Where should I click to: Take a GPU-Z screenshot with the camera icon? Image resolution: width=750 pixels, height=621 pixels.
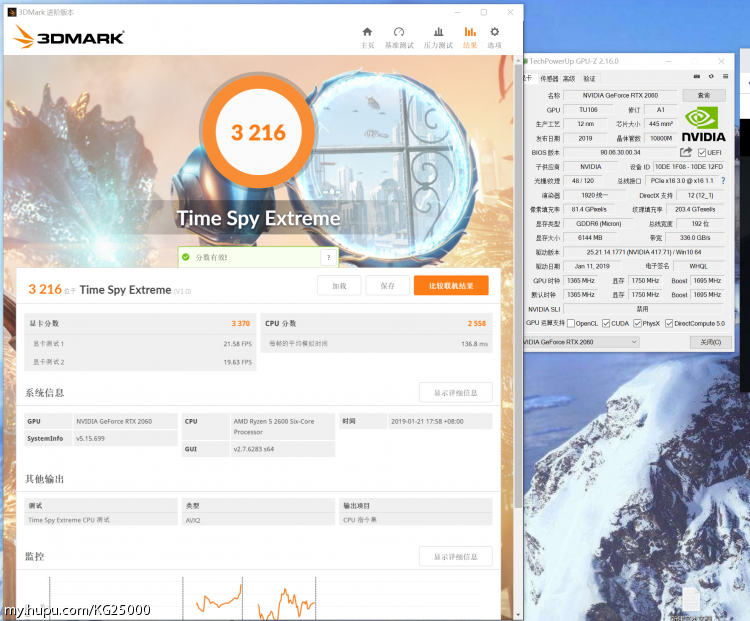[x=697, y=76]
